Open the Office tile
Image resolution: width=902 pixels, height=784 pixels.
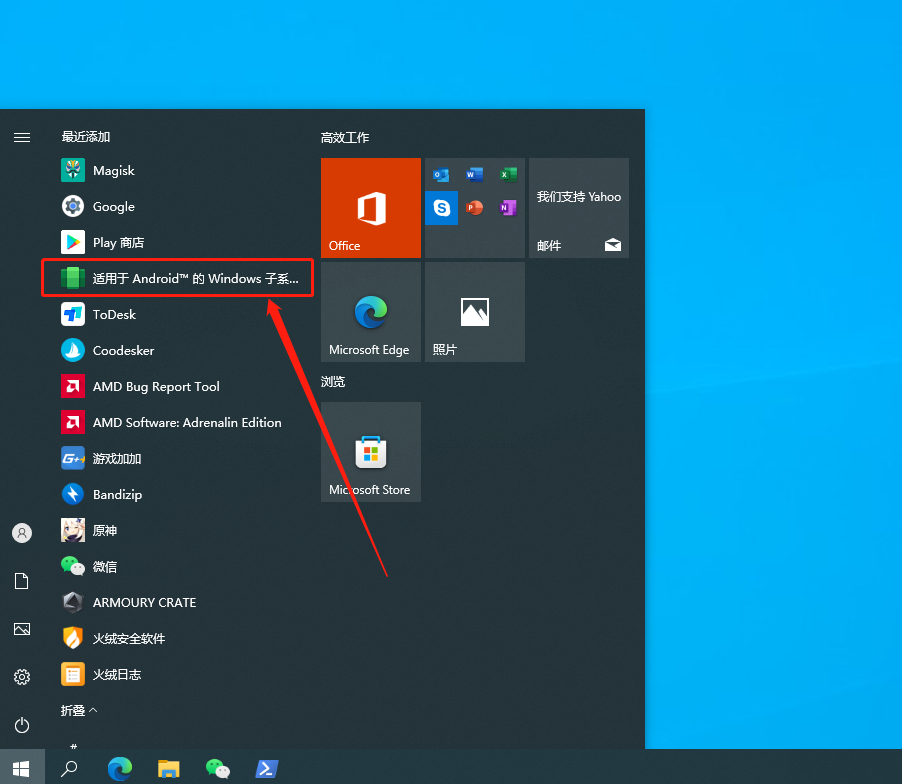point(371,208)
